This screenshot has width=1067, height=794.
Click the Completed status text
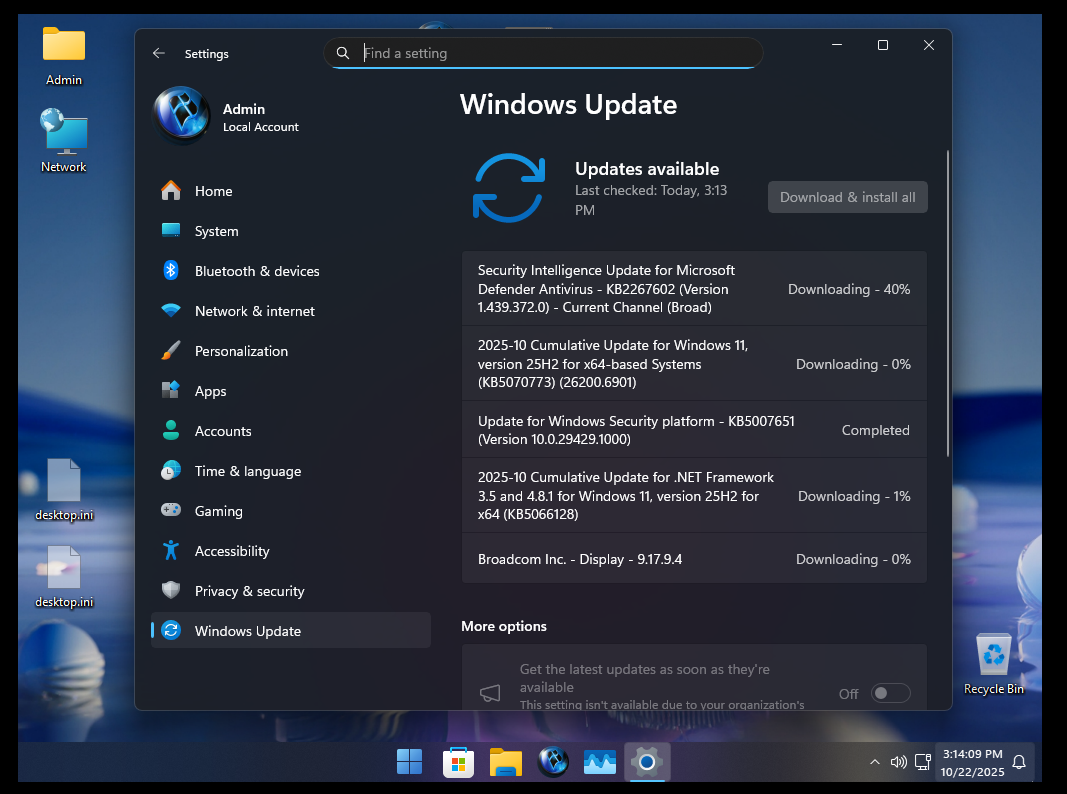point(875,430)
